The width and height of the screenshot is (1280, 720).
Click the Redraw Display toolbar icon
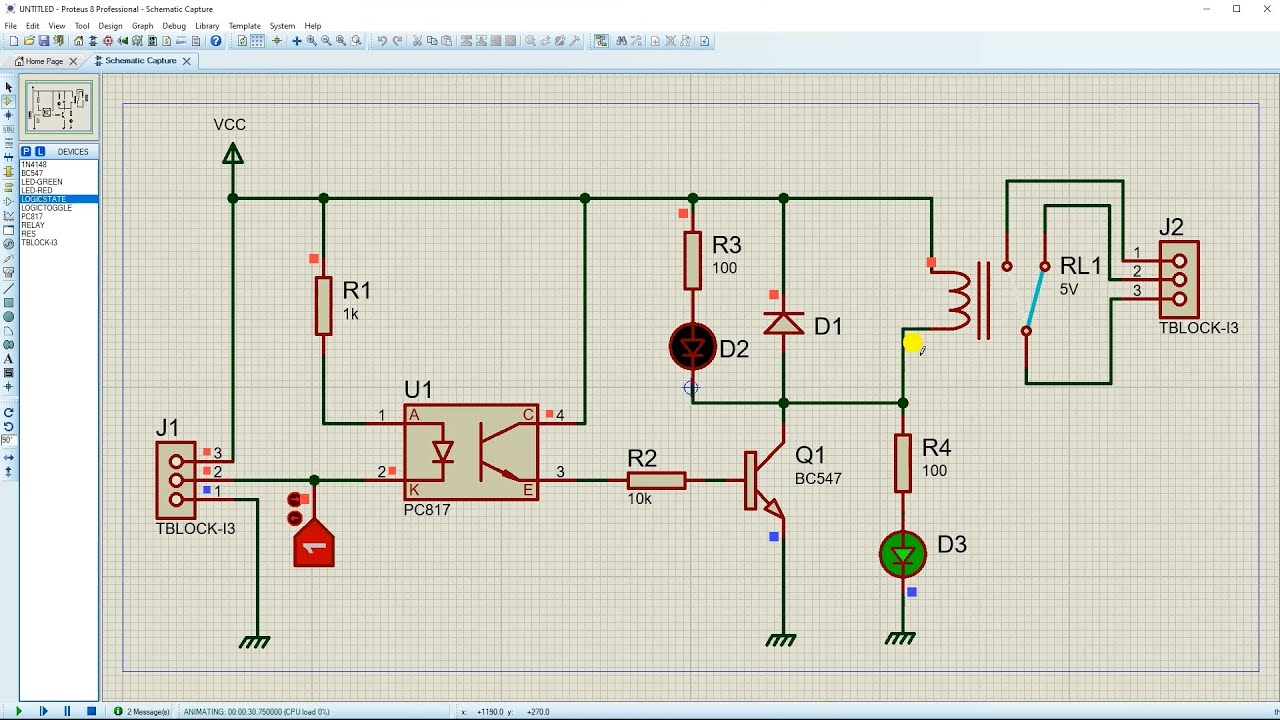pyautogui.click(x=242, y=41)
